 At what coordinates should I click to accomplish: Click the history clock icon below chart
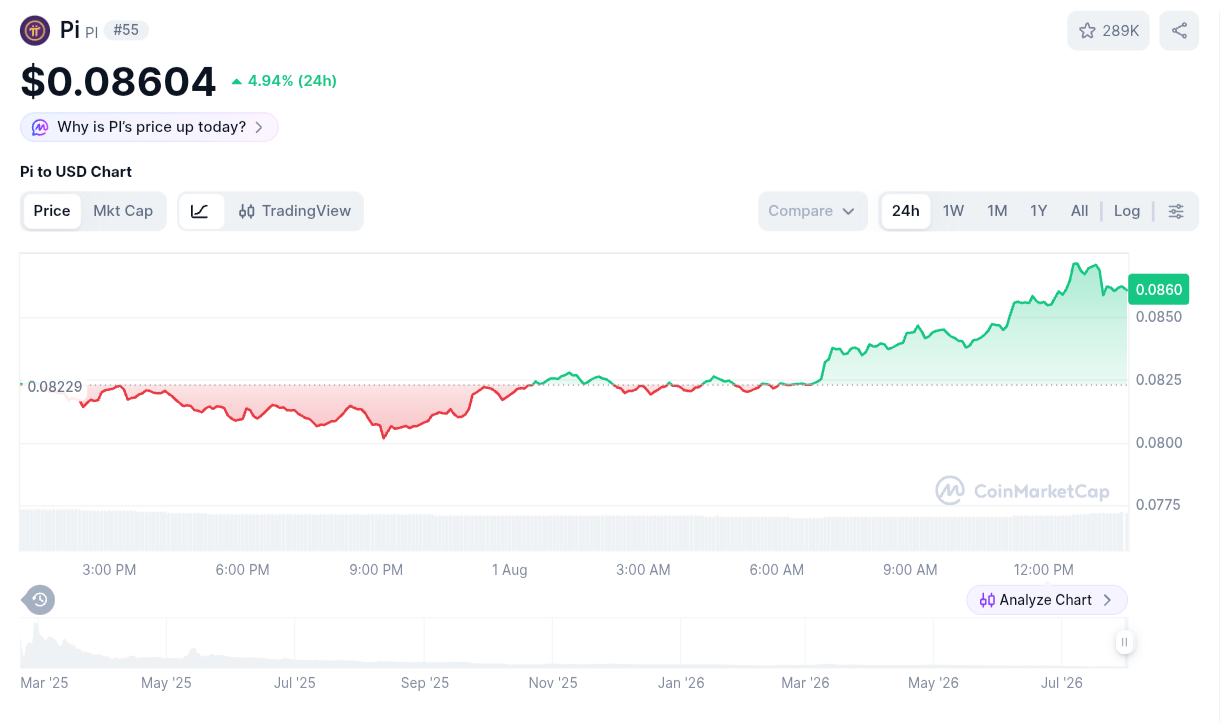(39, 600)
